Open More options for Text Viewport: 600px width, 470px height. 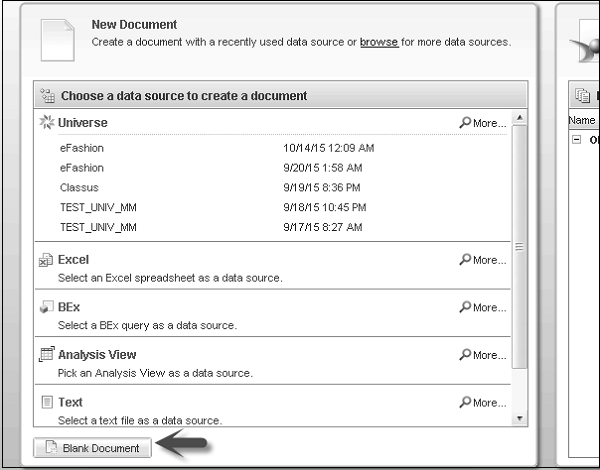click(483, 403)
